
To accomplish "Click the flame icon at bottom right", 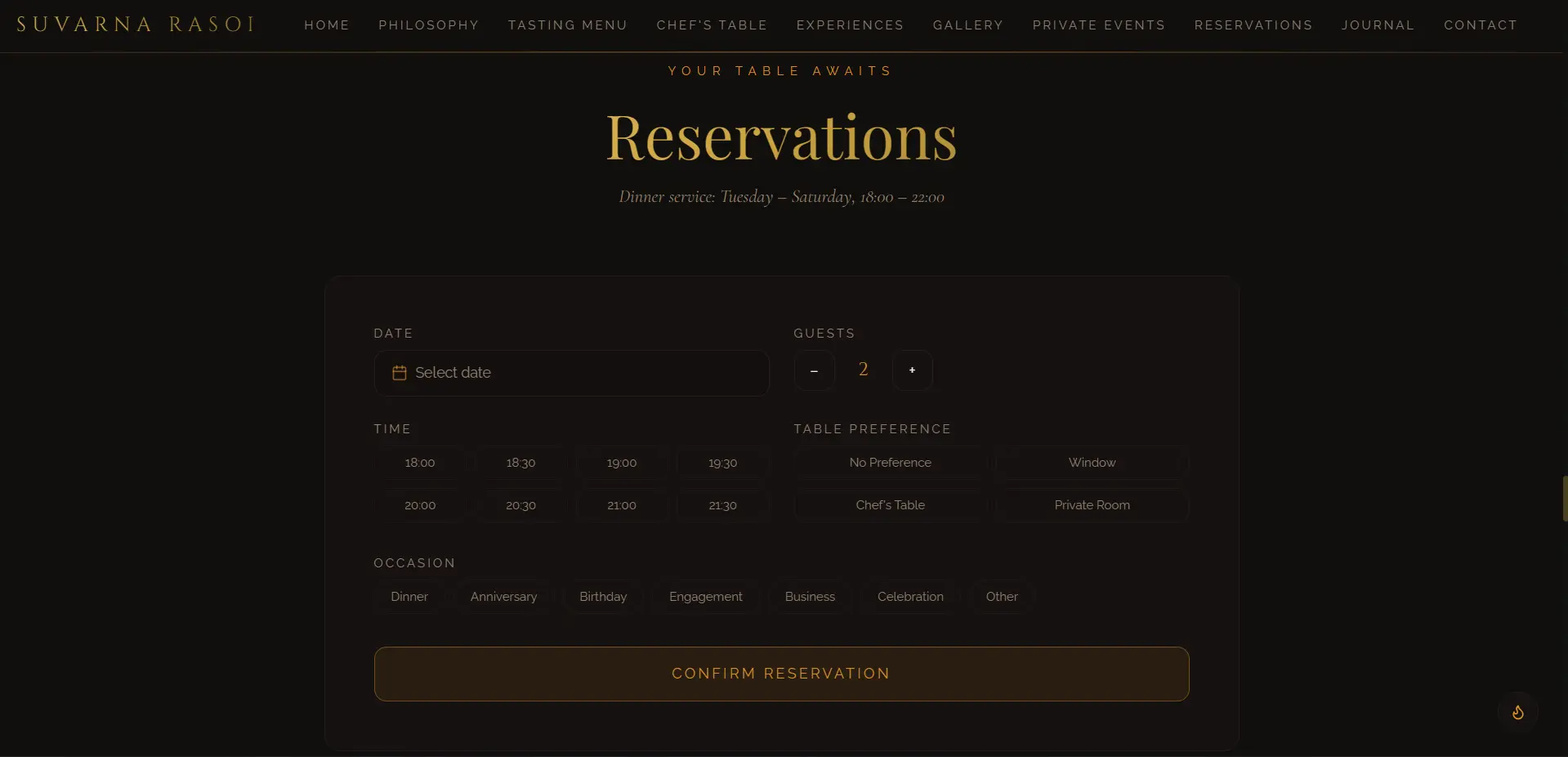I will click(x=1517, y=713).
